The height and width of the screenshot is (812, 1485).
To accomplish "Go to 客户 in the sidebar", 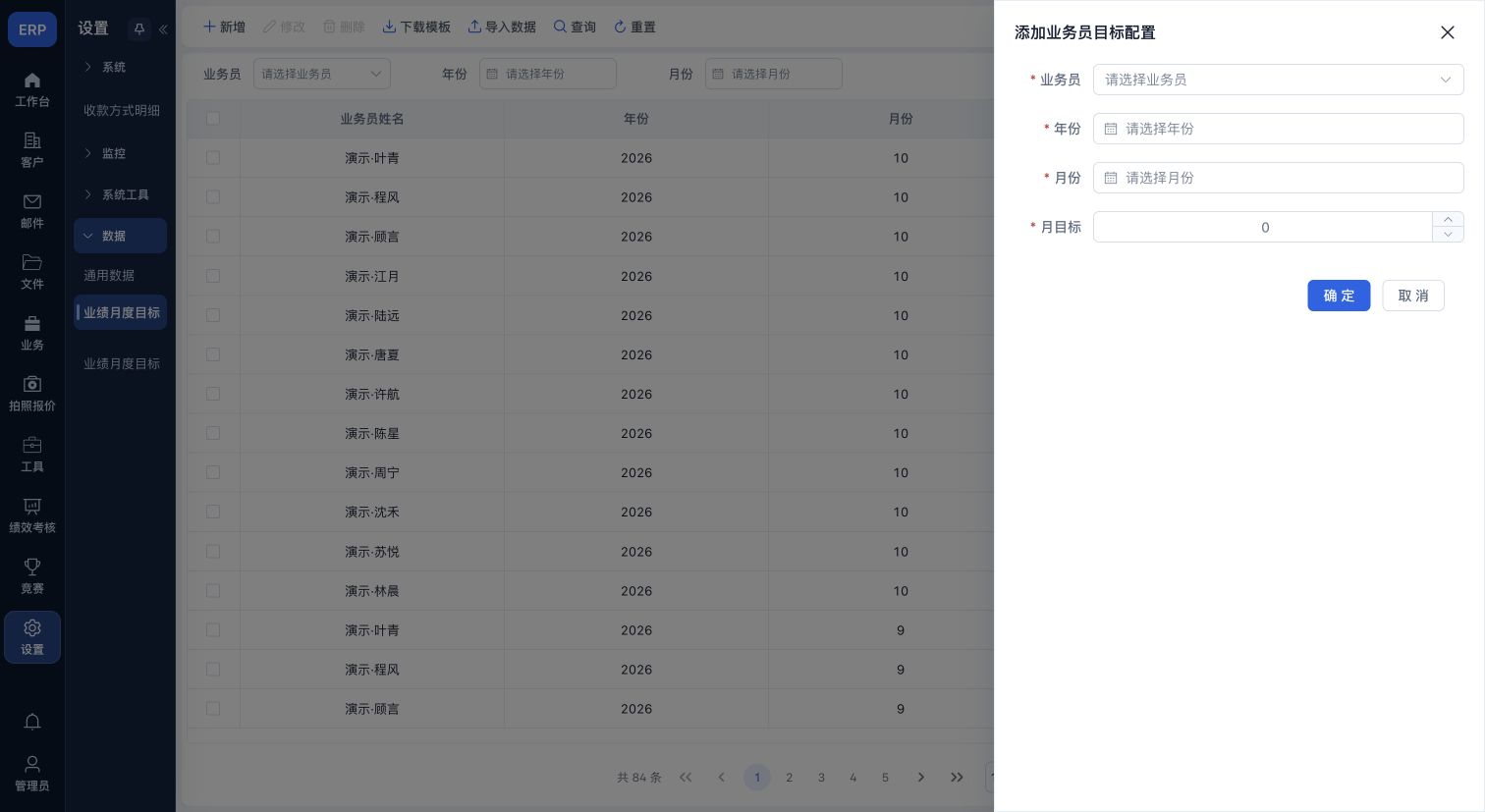I will point(32,150).
